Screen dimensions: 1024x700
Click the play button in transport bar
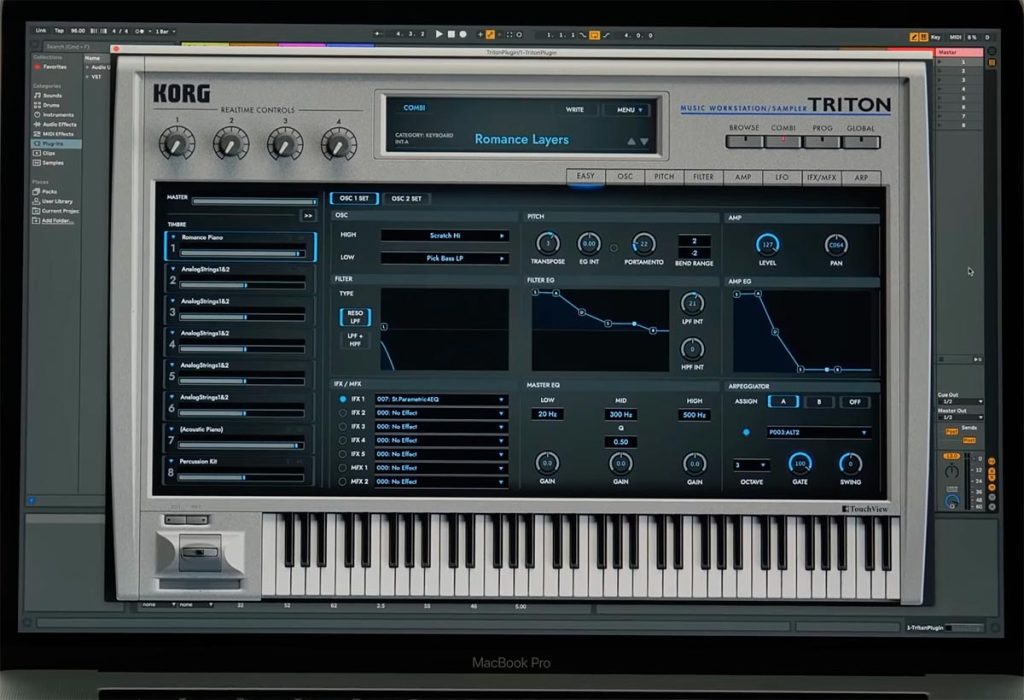(x=439, y=34)
